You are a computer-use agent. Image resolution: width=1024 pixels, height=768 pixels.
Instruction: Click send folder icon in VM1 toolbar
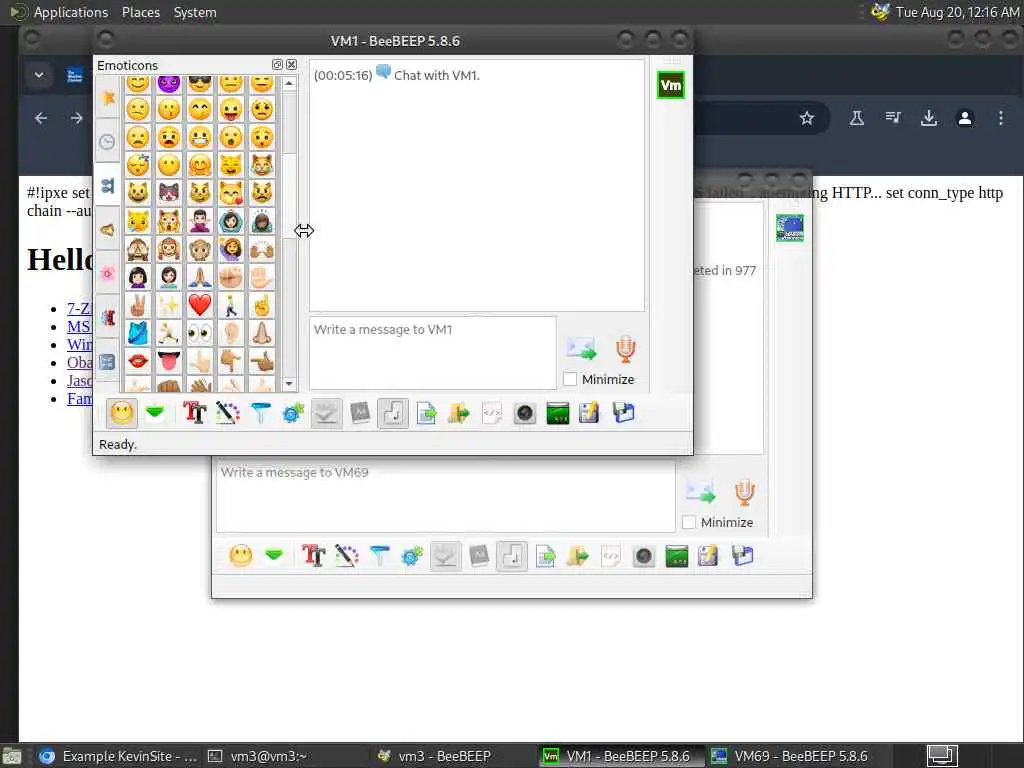[x=458, y=413]
